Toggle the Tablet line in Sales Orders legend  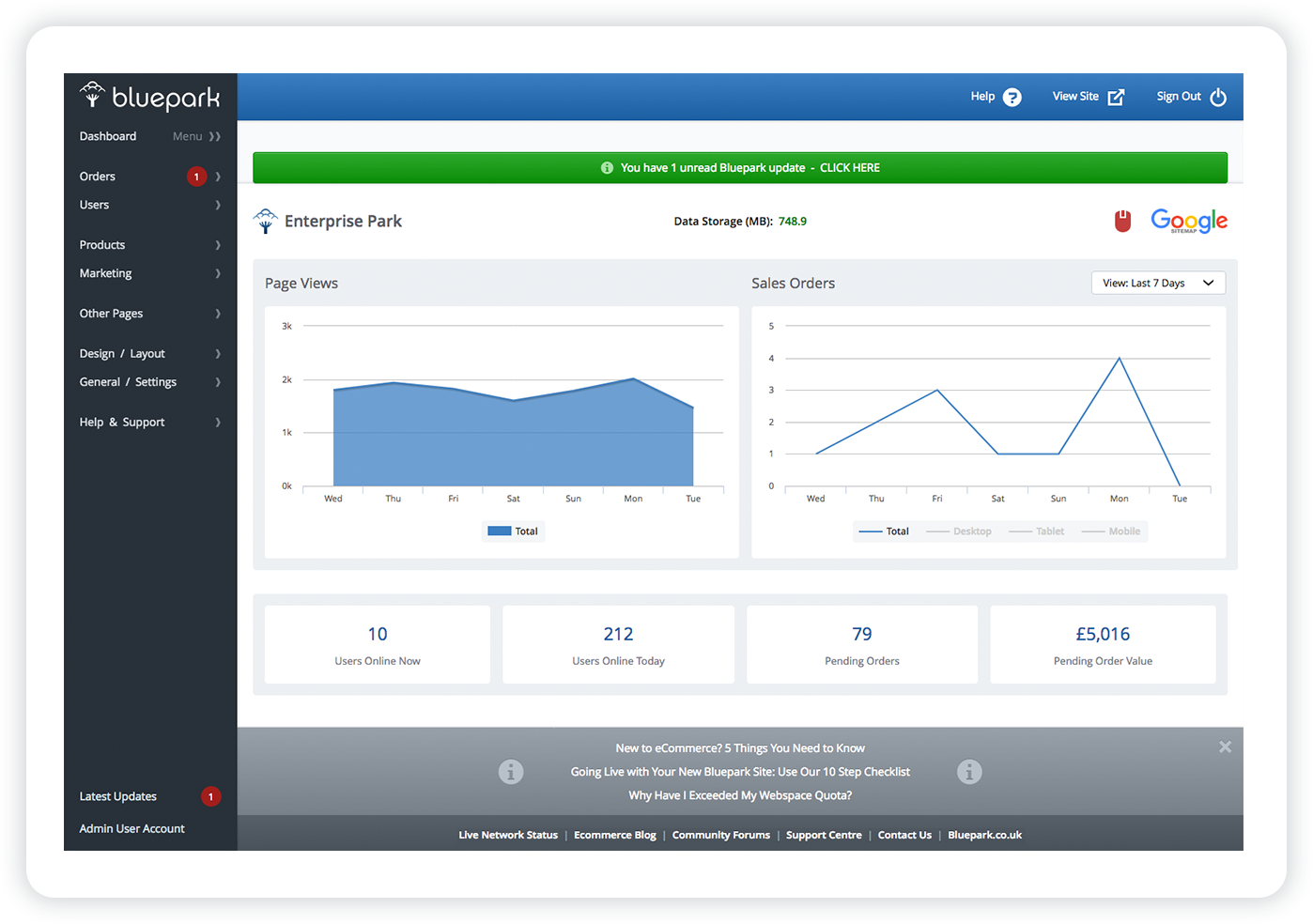tap(1037, 531)
